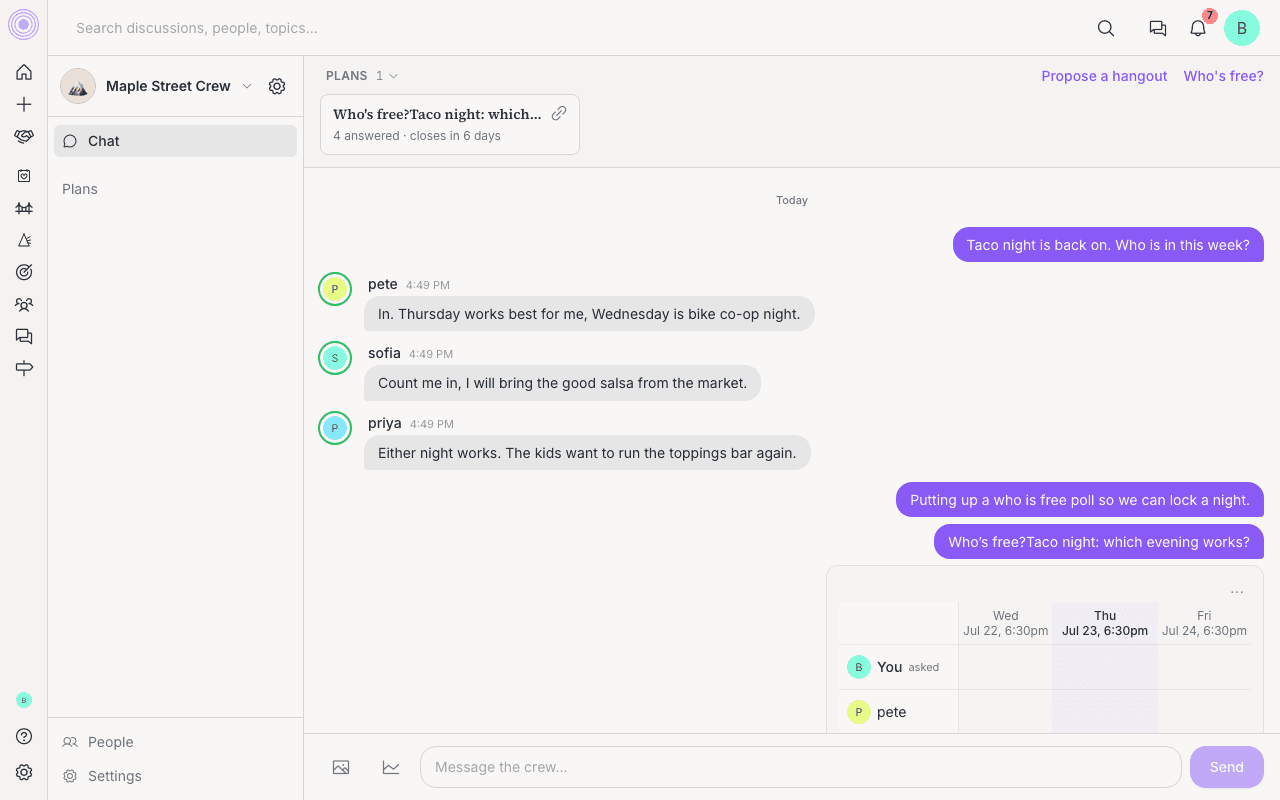Select the Chat tab
1280x800 pixels.
175,141
